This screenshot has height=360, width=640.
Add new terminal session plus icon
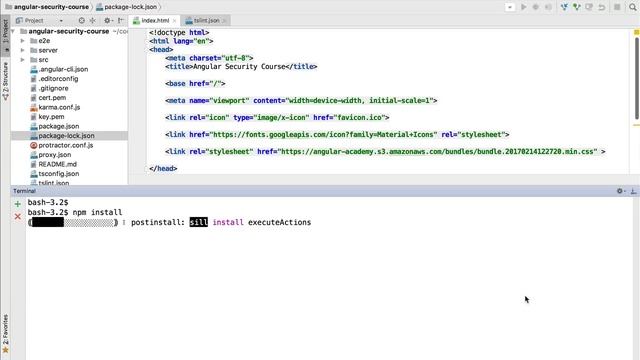pyautogui.click(x=18, y=204)
